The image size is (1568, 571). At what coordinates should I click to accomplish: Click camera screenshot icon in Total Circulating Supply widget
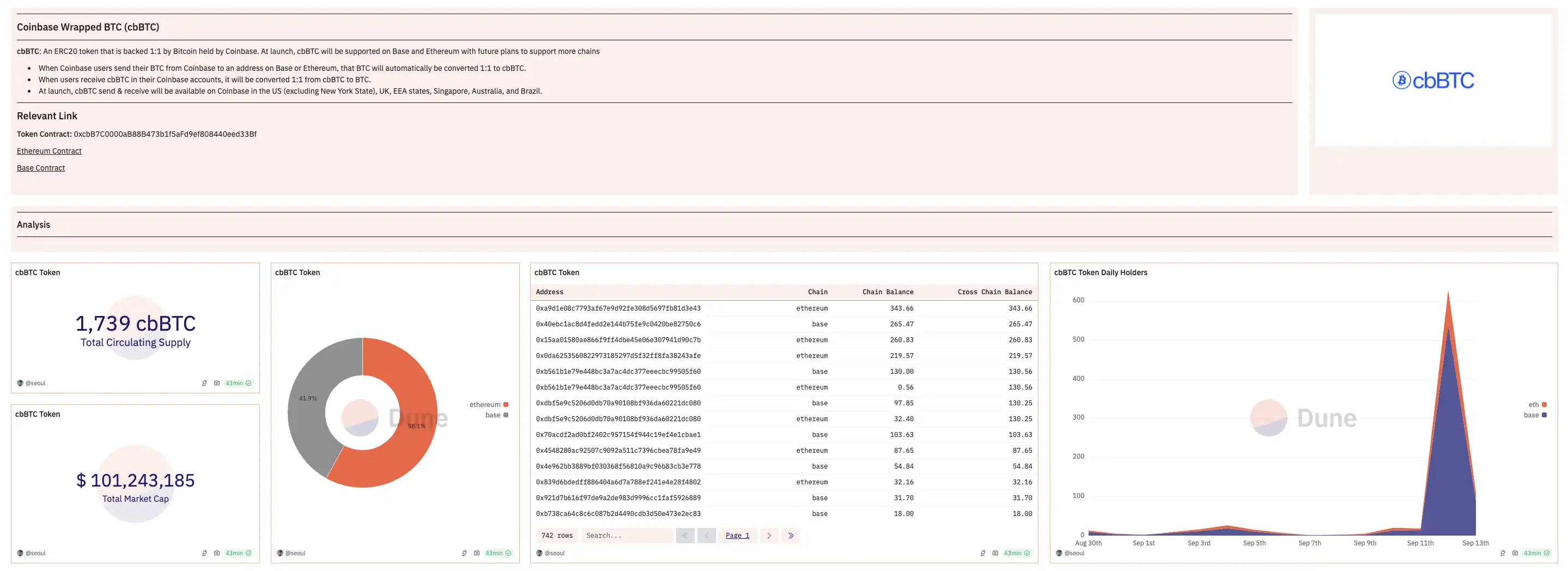tap(217, 383)
